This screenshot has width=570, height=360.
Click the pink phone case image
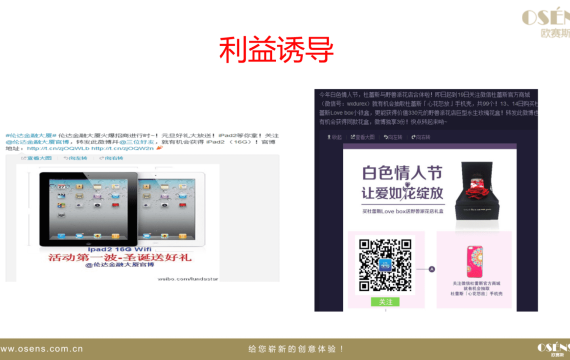(x=474, y=262)
